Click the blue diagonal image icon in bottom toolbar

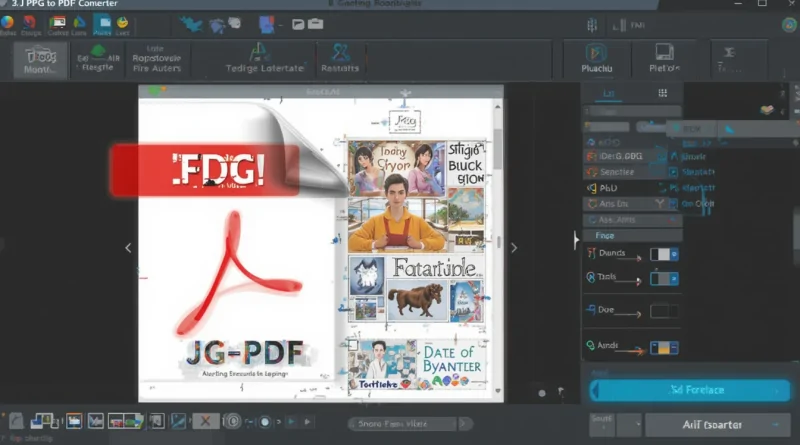click(x=178, y=422)
